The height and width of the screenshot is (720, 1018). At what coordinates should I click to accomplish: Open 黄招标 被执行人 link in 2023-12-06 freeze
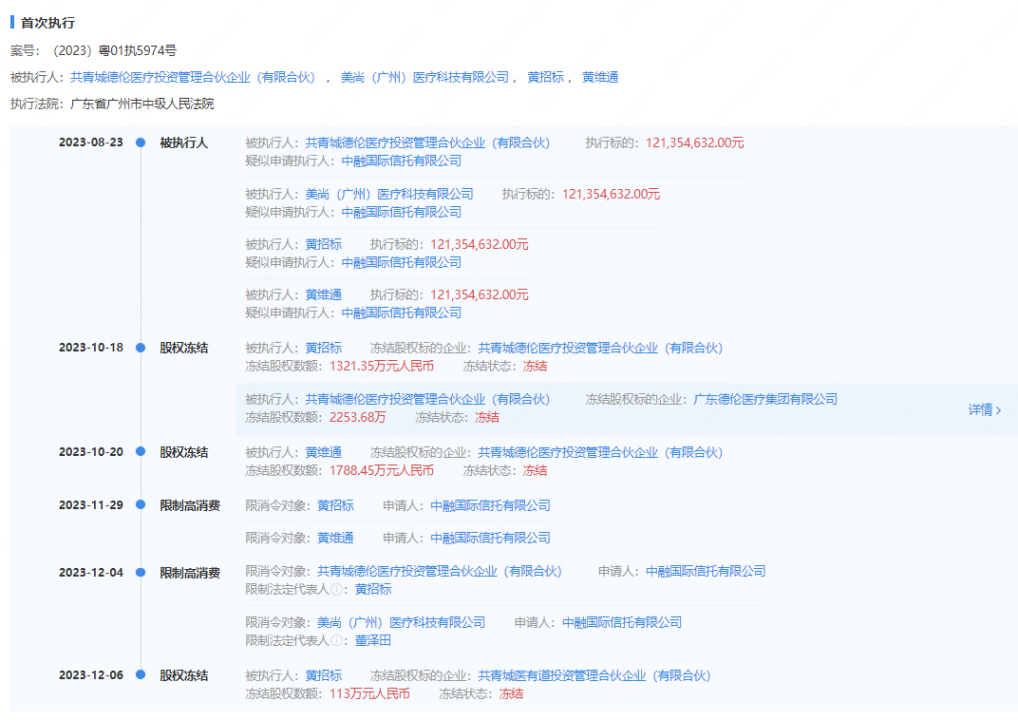point(323,676)
